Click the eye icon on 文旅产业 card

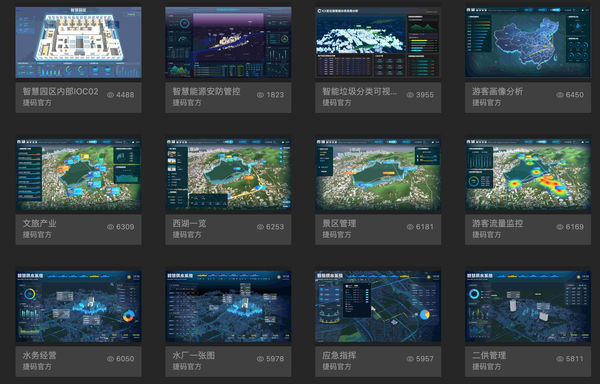[110, 227]
